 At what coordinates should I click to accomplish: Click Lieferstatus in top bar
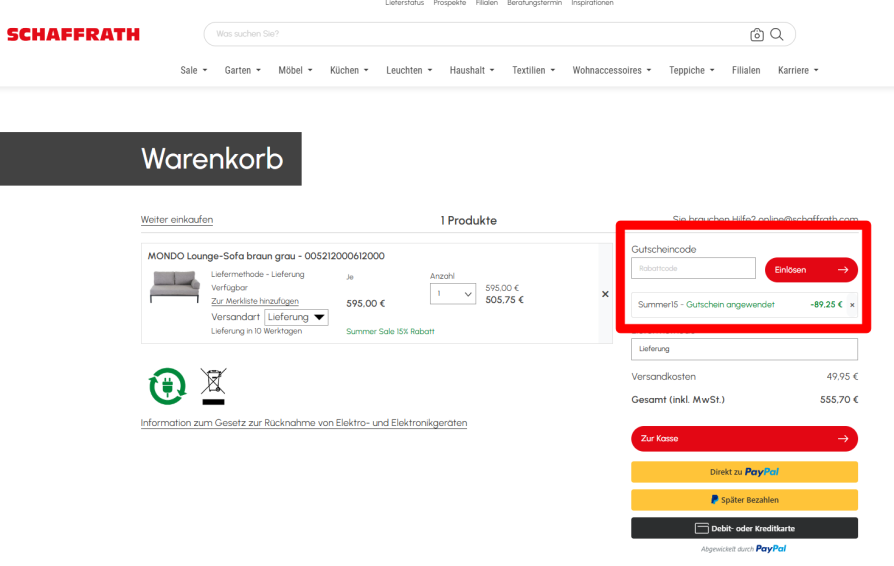[x=404, y=3]
